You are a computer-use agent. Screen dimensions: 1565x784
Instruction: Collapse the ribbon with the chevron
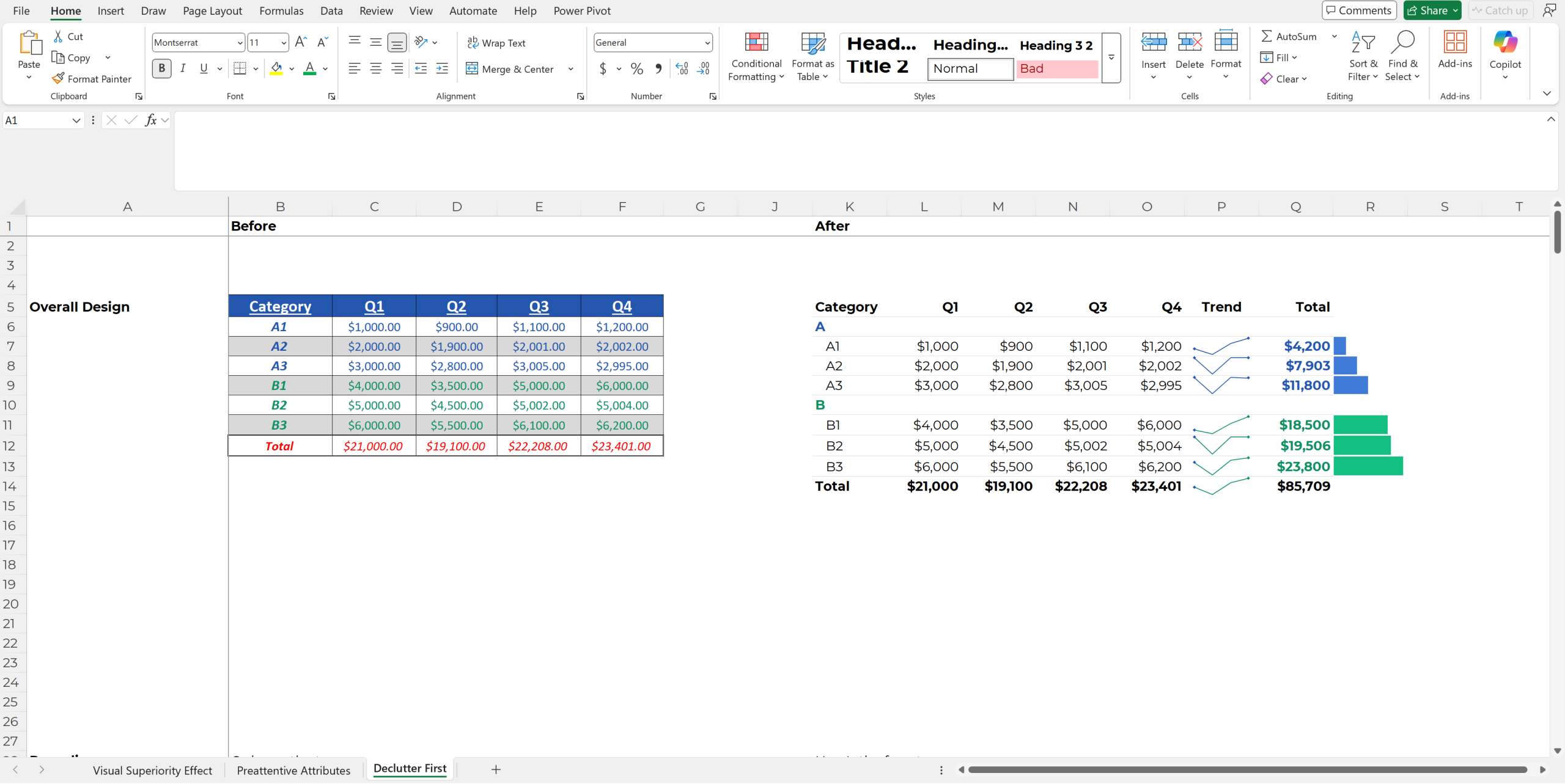(1547, 93)
